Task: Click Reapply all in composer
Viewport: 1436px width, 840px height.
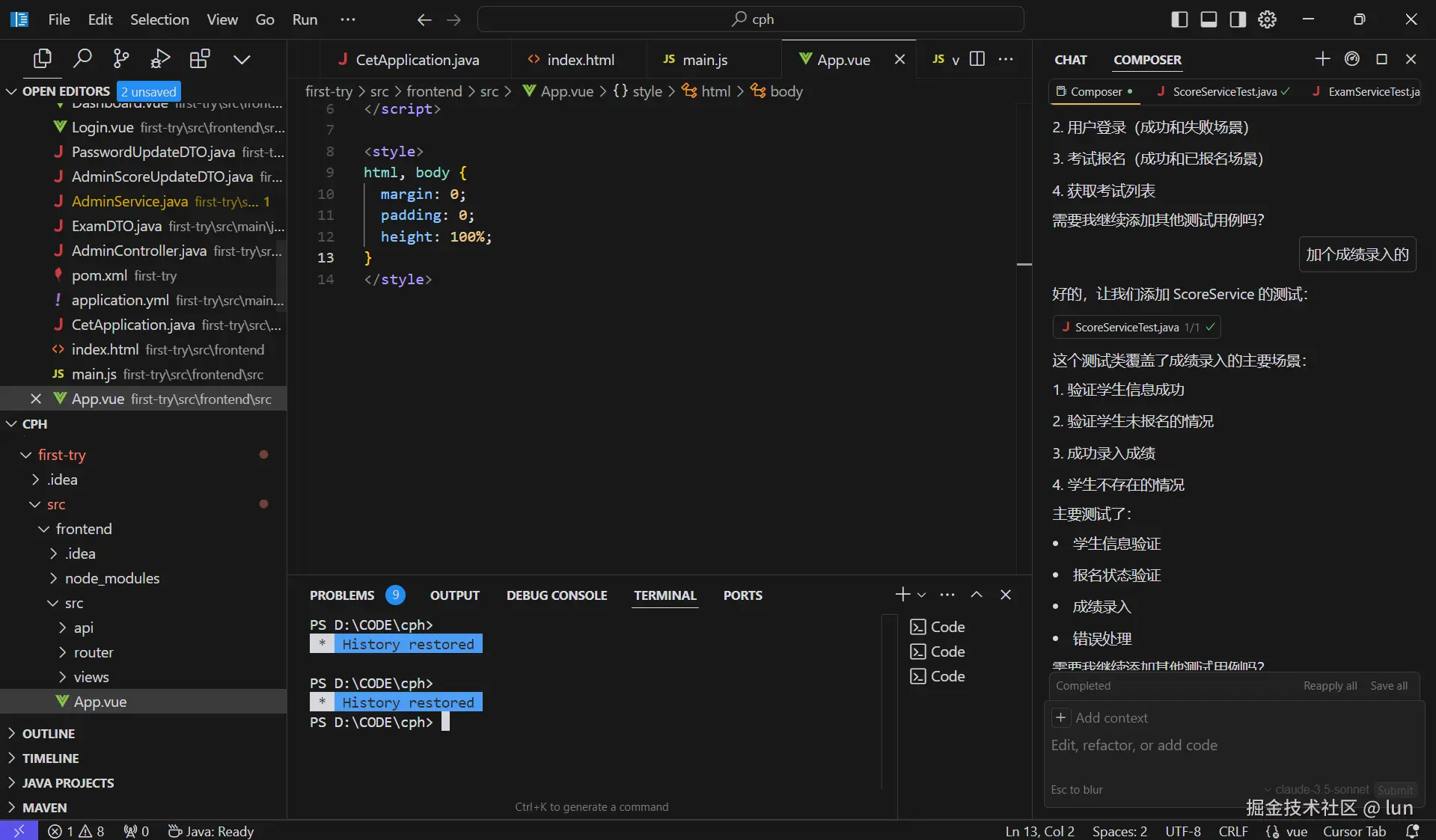Action: pos(1330,686)
